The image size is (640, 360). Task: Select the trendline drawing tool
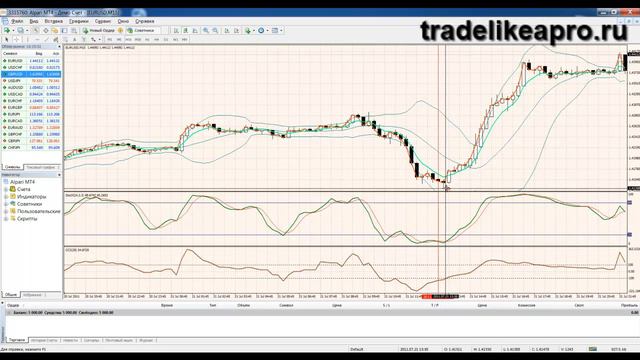47,40
